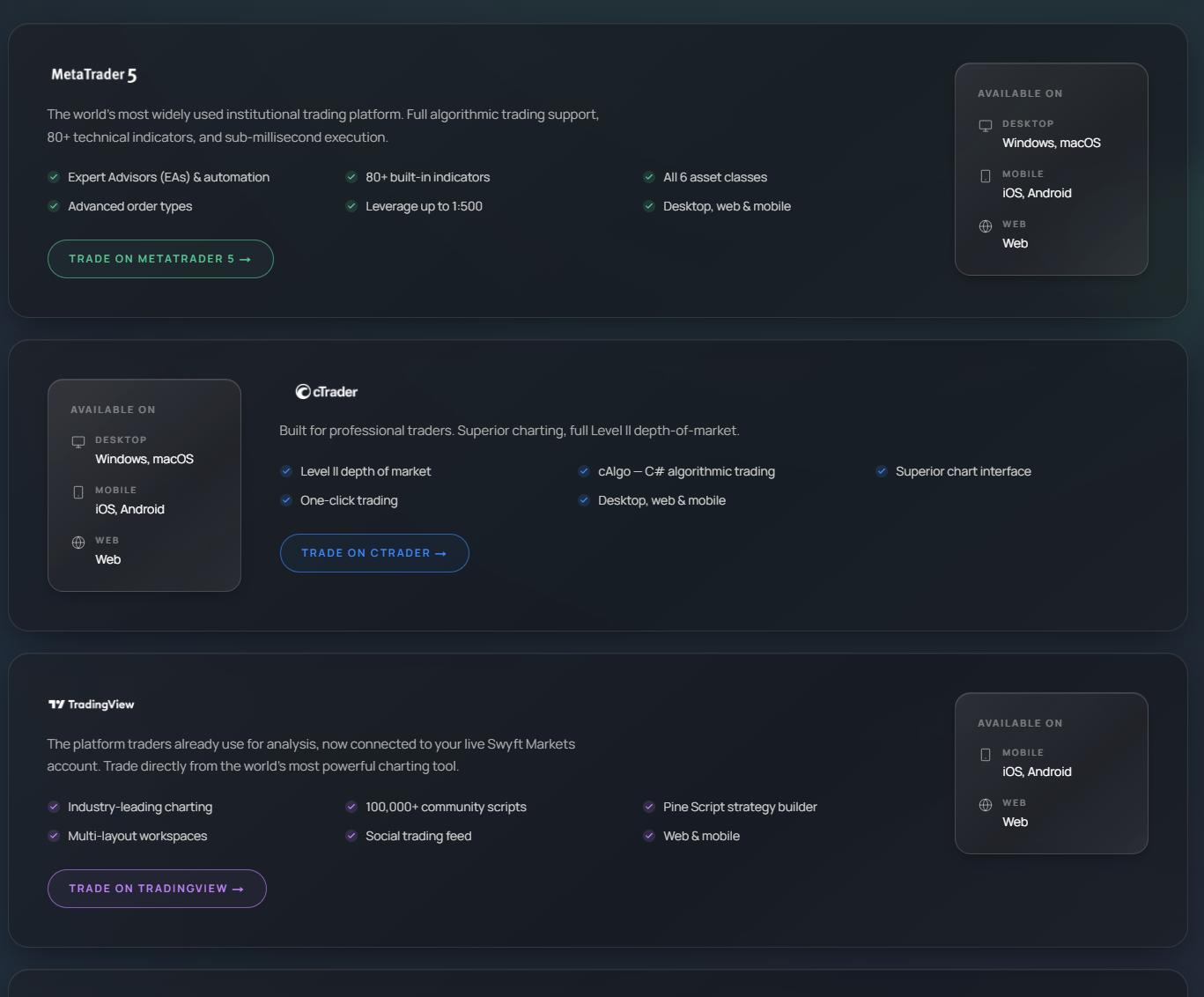
Task: Click 'Multi-layout workspaces' feature text
Action: point(137,836)
